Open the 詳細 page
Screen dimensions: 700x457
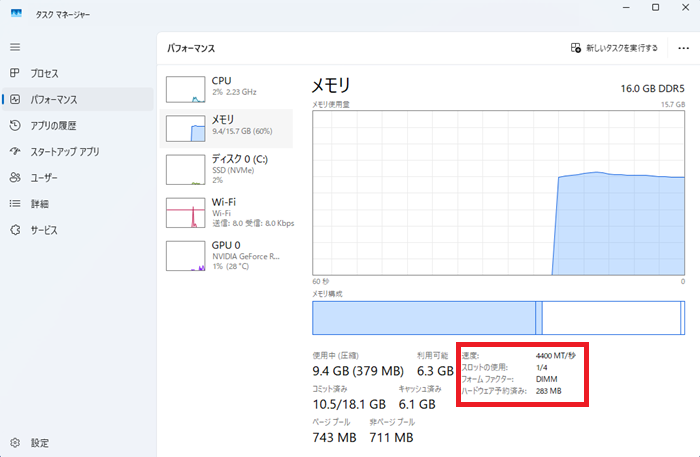pos(78,204)
